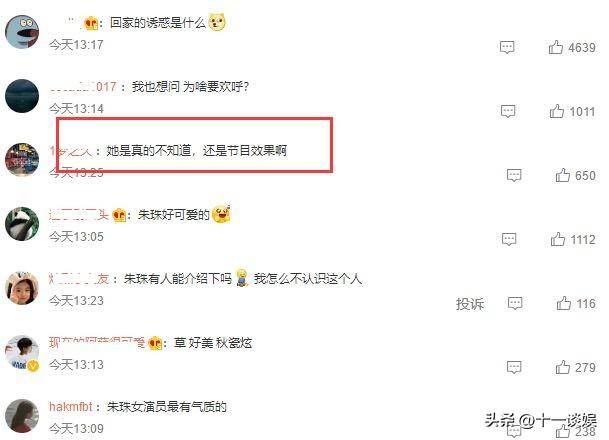Open reply for 我也想问 为啥要欢呼 comment

pyautogui.click(x=508, y=111)
